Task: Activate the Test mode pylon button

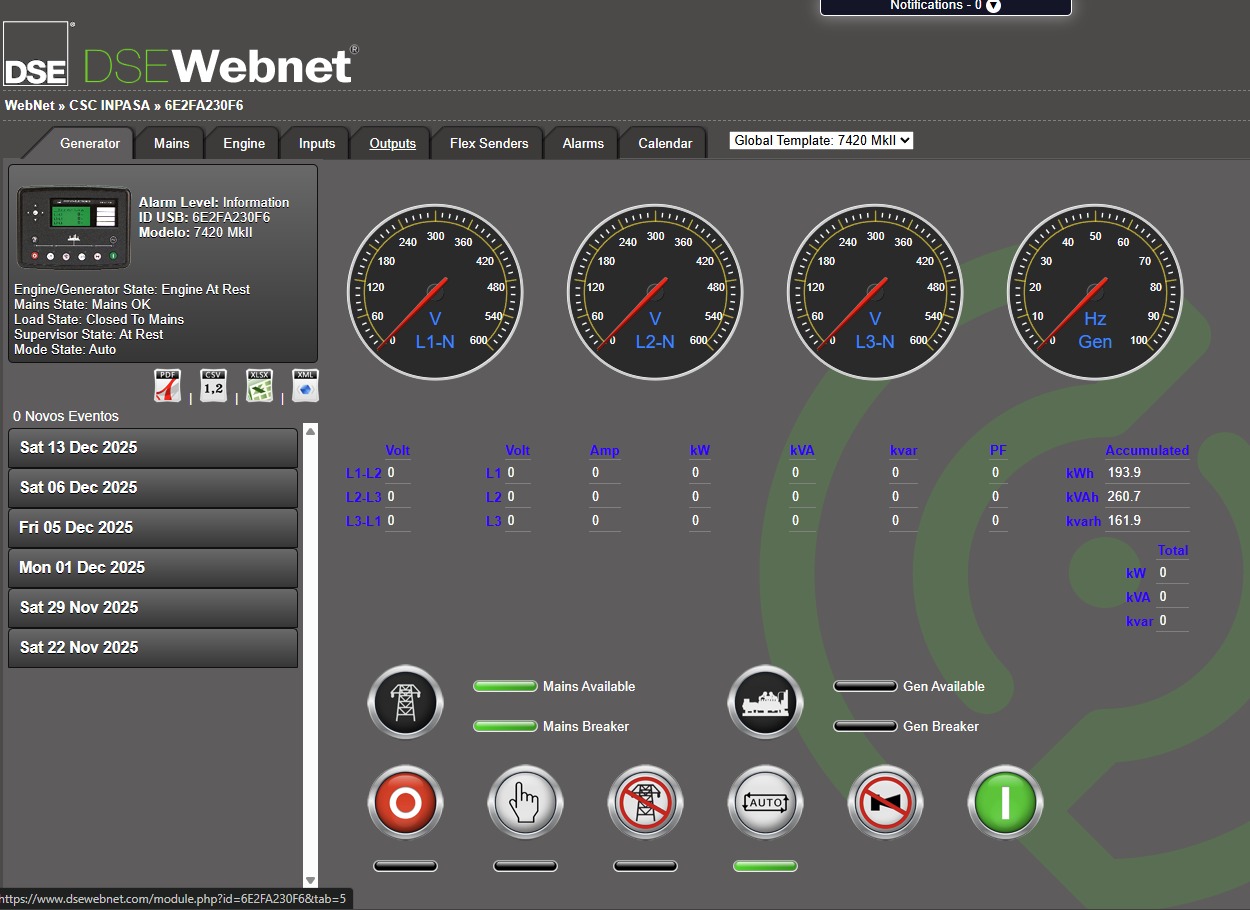Action: [x=645, y=803]
